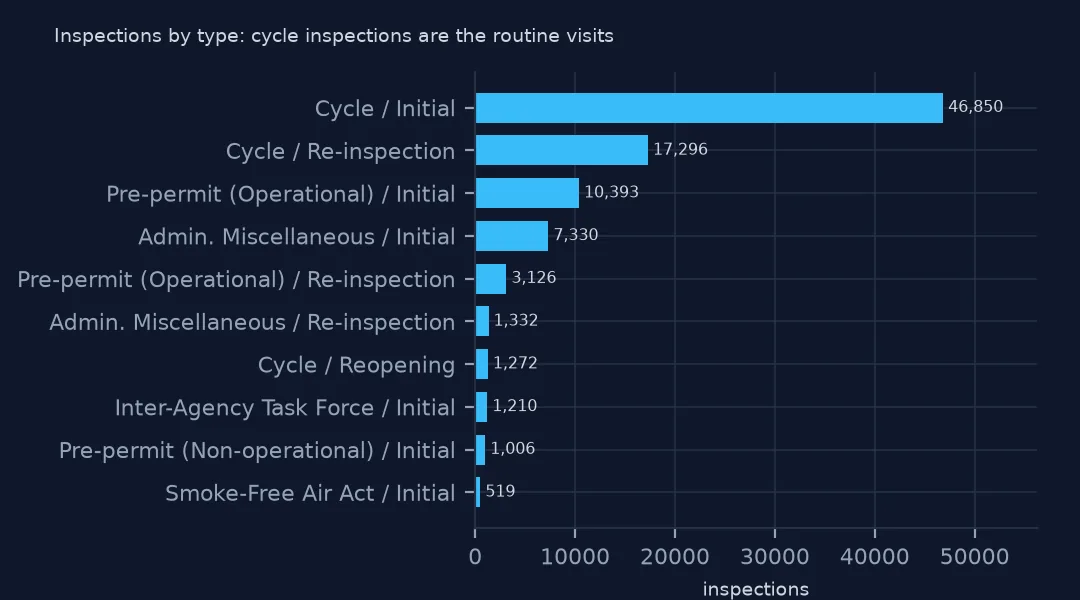Click the Pre-permit (Operational) / Initial bar
Viewport: 1080px width, 600px height.
(x=527, y=193)
